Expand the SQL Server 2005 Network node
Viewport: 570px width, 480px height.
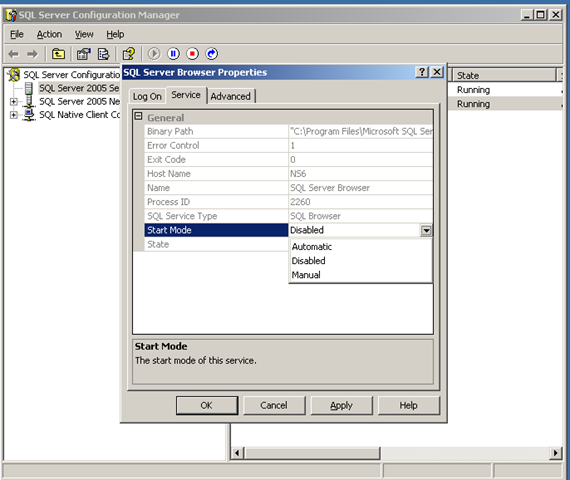[x=14, y=102]
